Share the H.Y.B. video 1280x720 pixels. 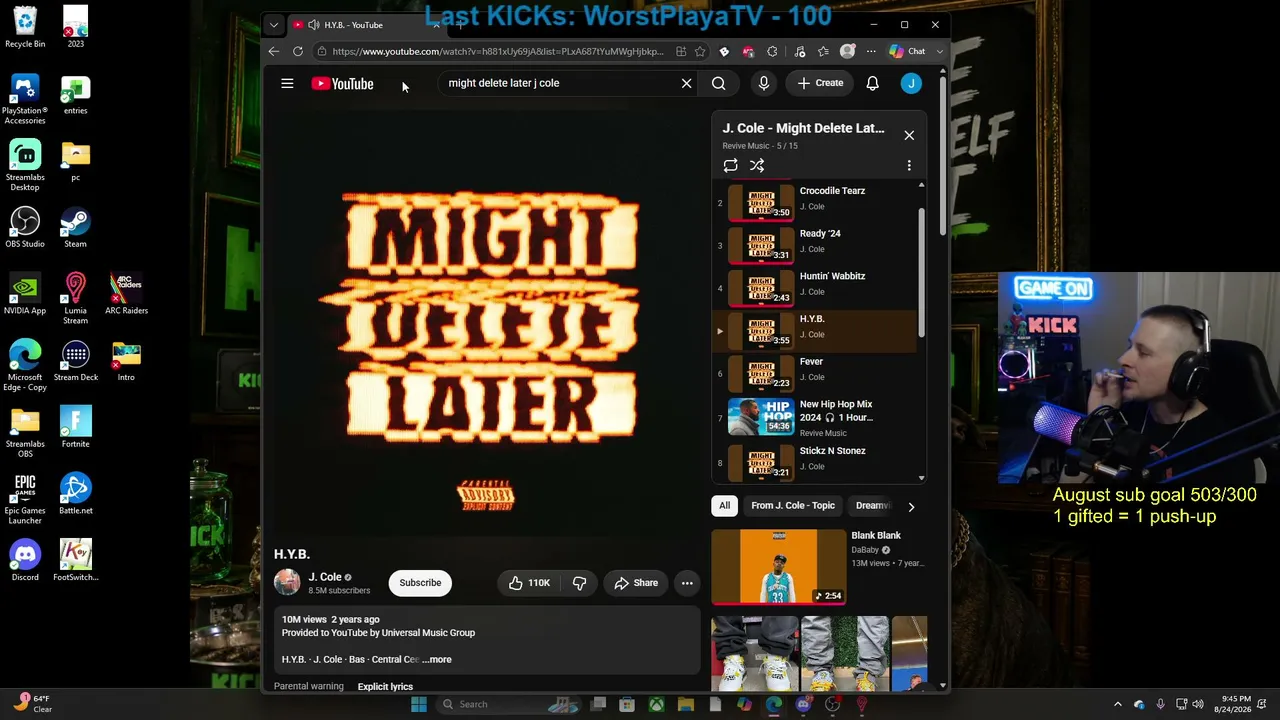tap(636, 583)
